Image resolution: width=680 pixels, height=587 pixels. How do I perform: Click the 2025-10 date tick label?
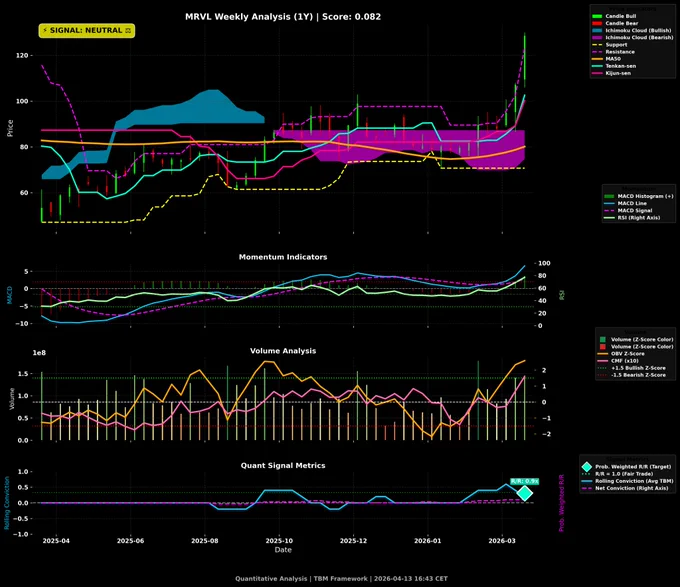click(x=279, y=541)
